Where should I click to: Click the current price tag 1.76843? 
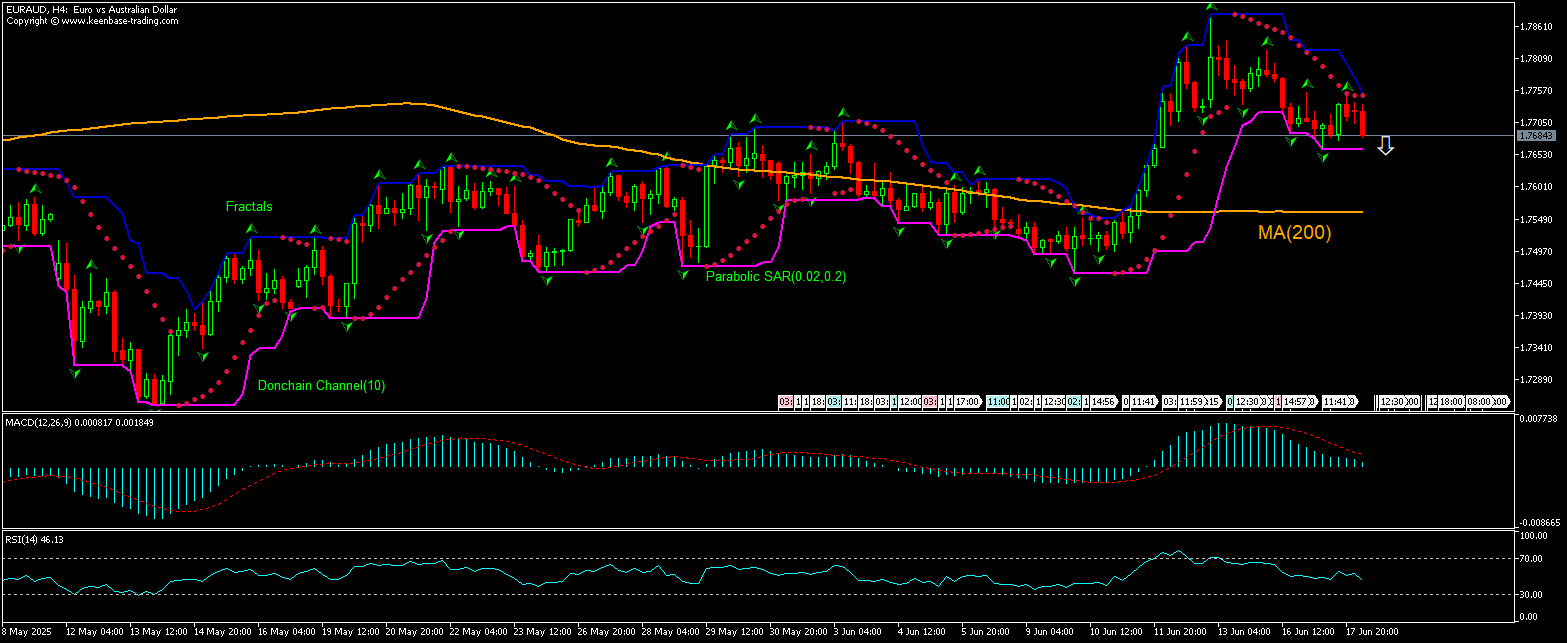(x=1535, y=135)
